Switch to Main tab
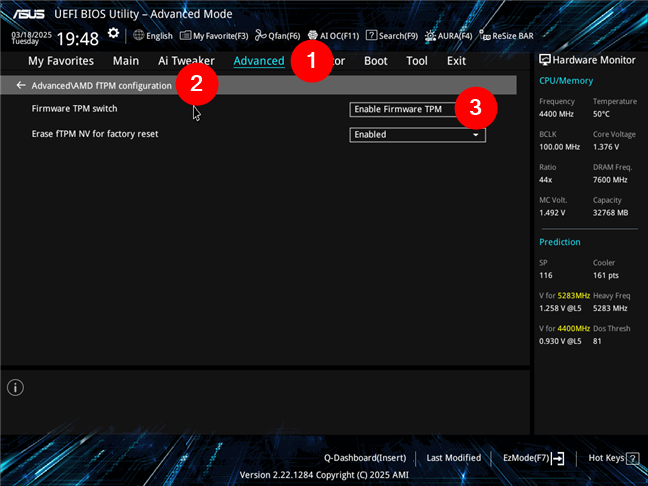Viewport: 648px width, 486px height. point(126,61)
